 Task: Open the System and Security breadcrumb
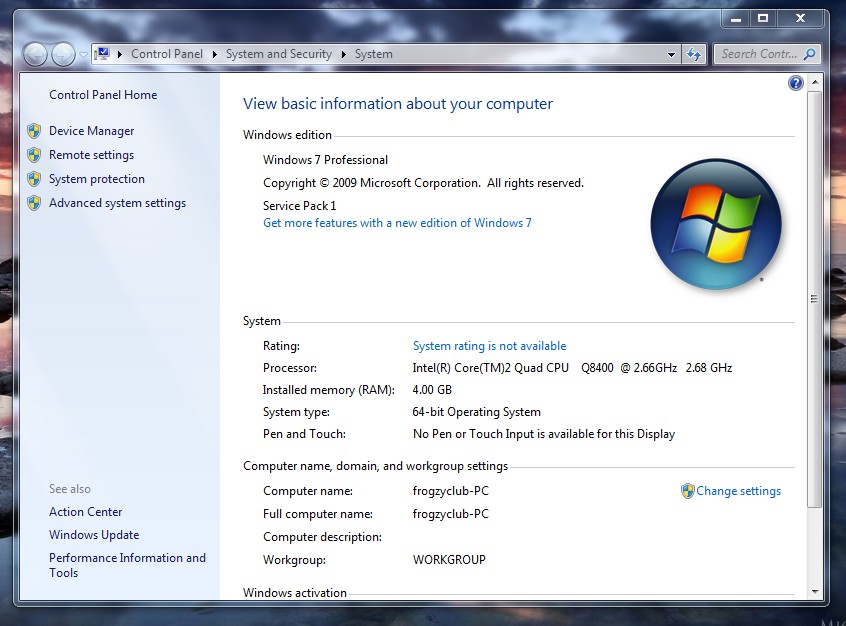click(278, 54)
